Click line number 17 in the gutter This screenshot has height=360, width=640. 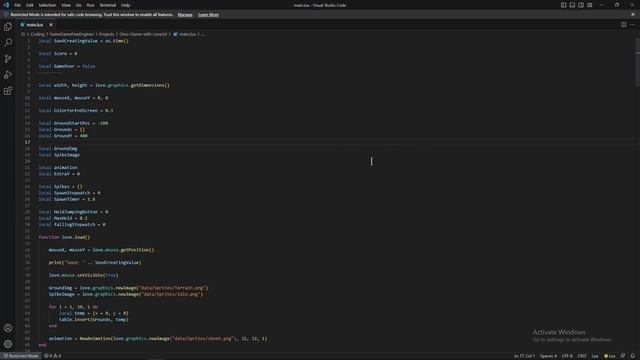tap(27, 142)
